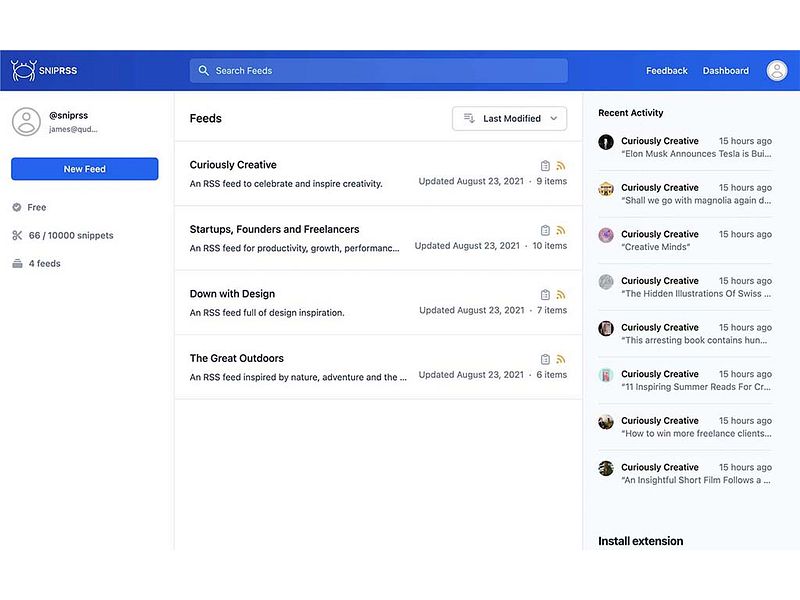Image resolution: width=800 pixels, height=600 pixels.
Task: Click the @sniprss username
Action: click(x=68, y=115)
